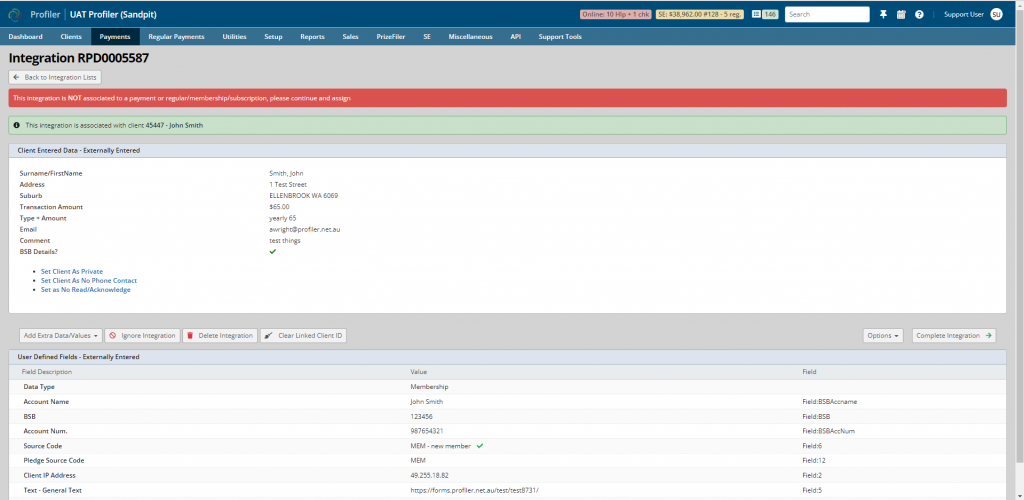Click the pin icon in header
This screenshot has height=500, width=1024.
[x=883, y=14]
